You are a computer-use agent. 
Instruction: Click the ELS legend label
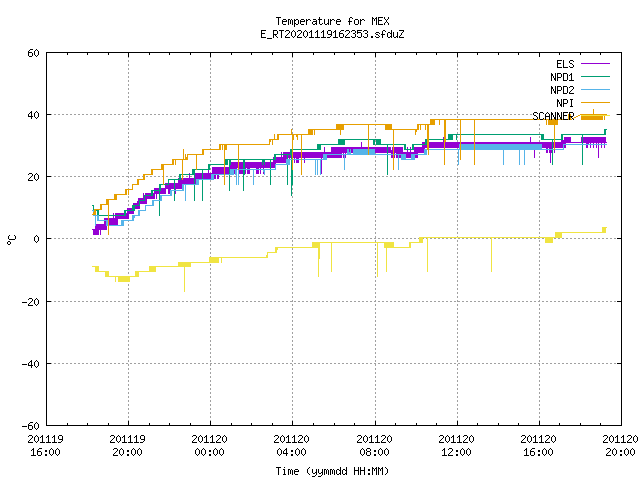coord(565,64)
